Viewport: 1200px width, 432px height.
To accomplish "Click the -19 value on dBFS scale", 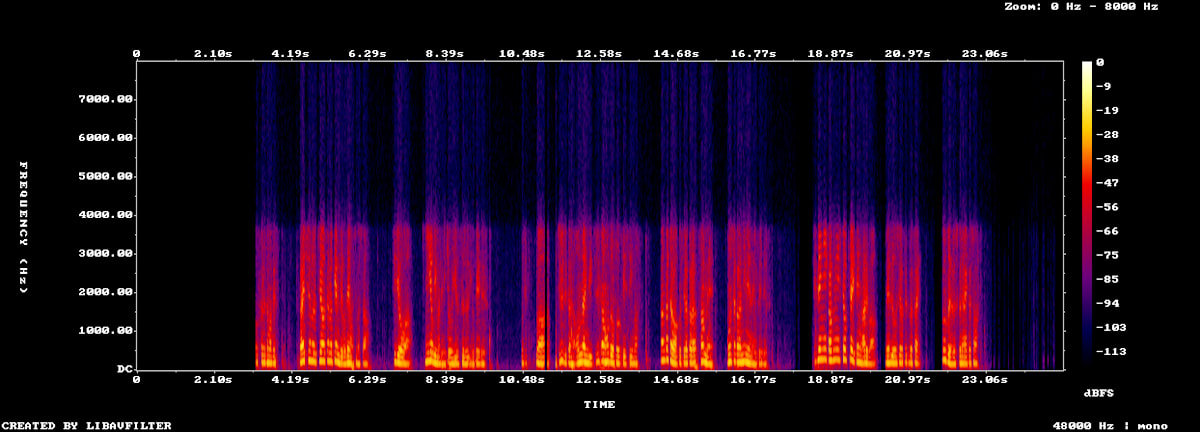I will tap(1107, 110).
